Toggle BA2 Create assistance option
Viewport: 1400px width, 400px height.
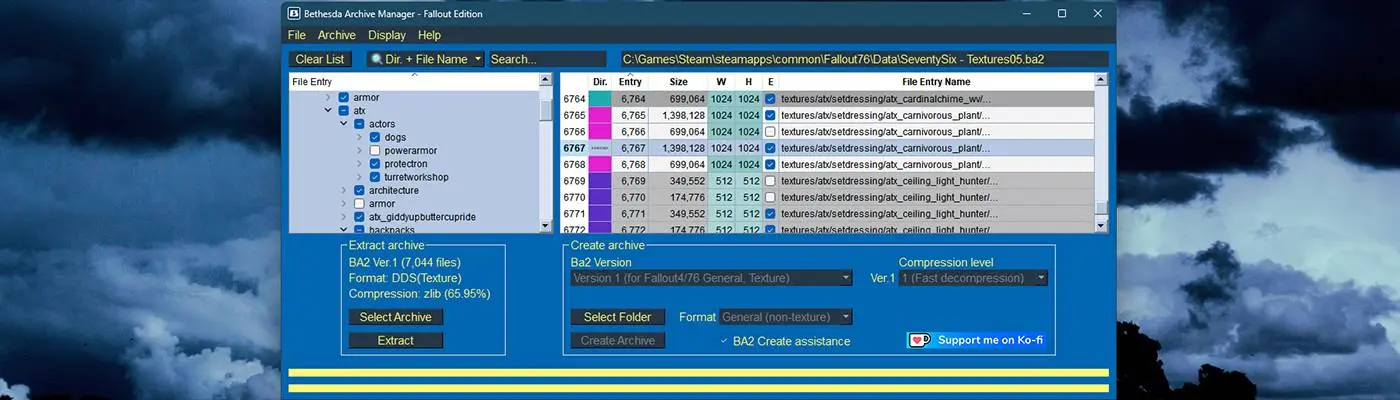pos(785,341)
